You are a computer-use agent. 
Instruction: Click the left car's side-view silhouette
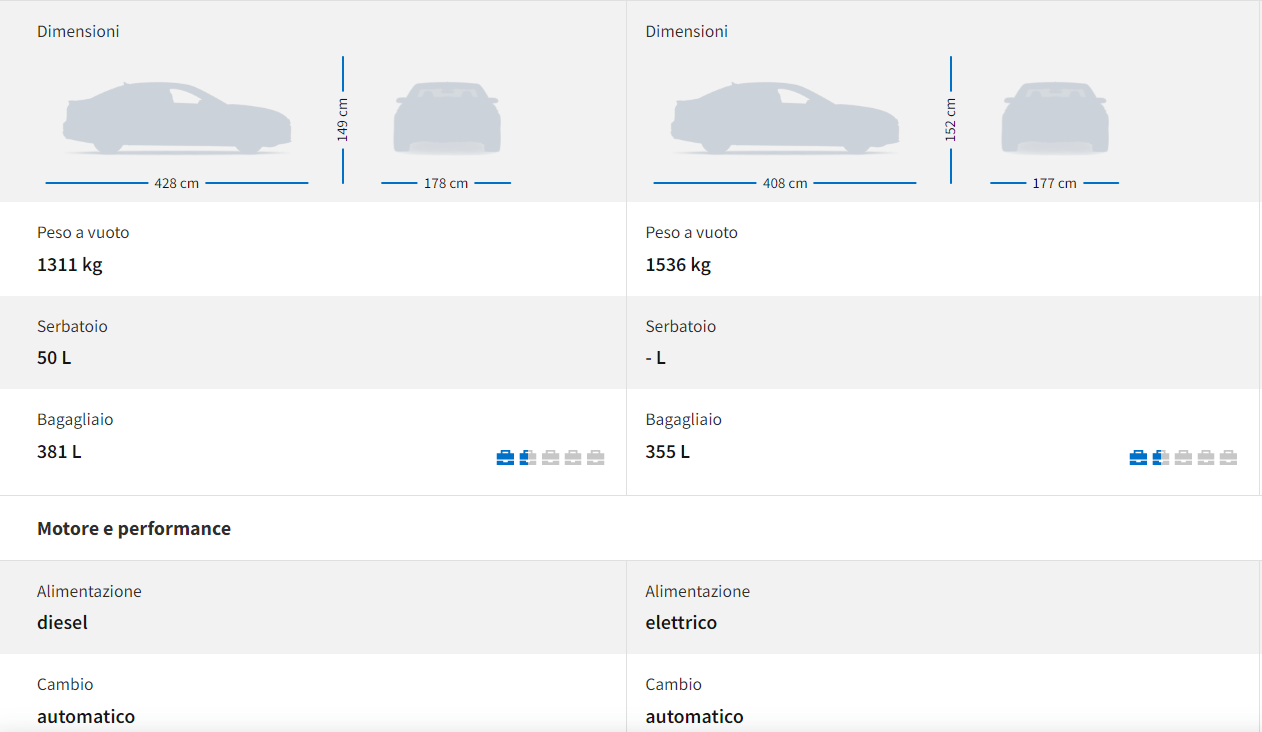click(x=177, y=118)
